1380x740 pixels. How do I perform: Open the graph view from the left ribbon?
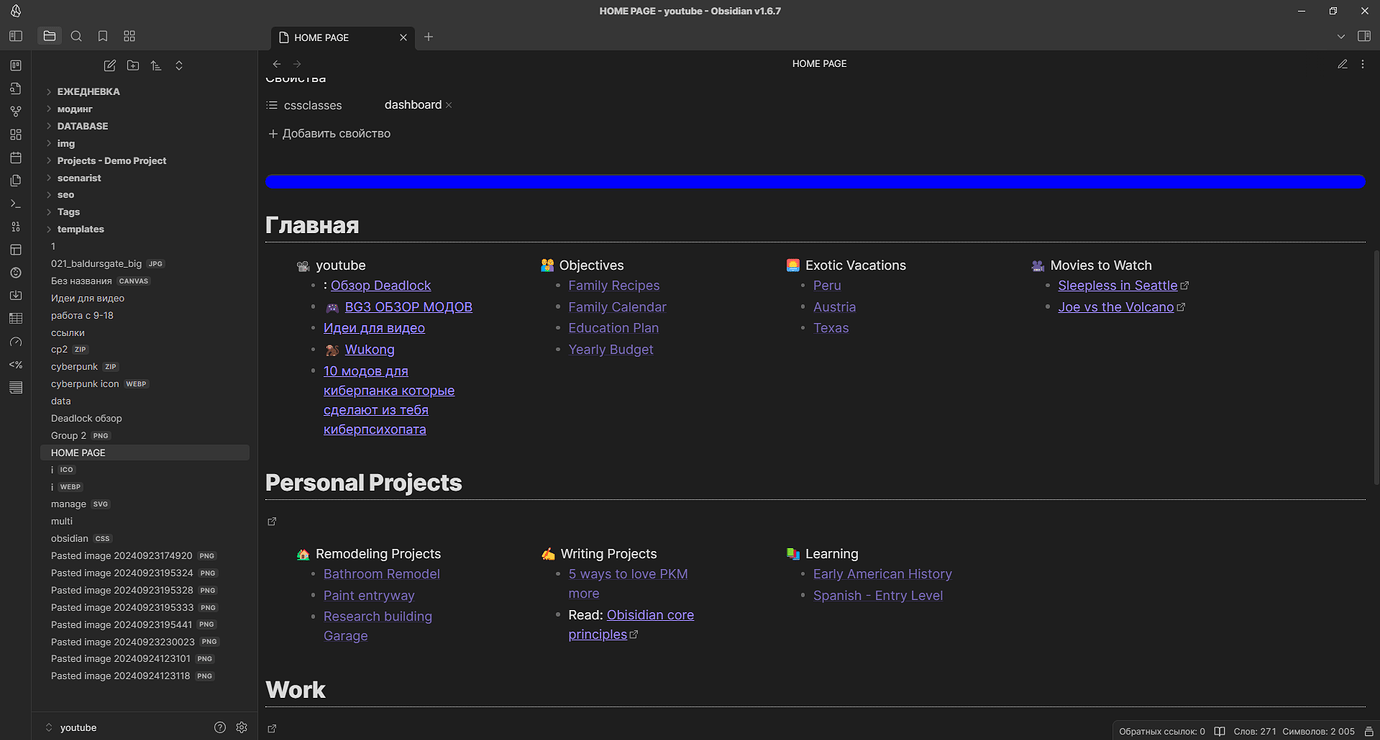[15, 111]
